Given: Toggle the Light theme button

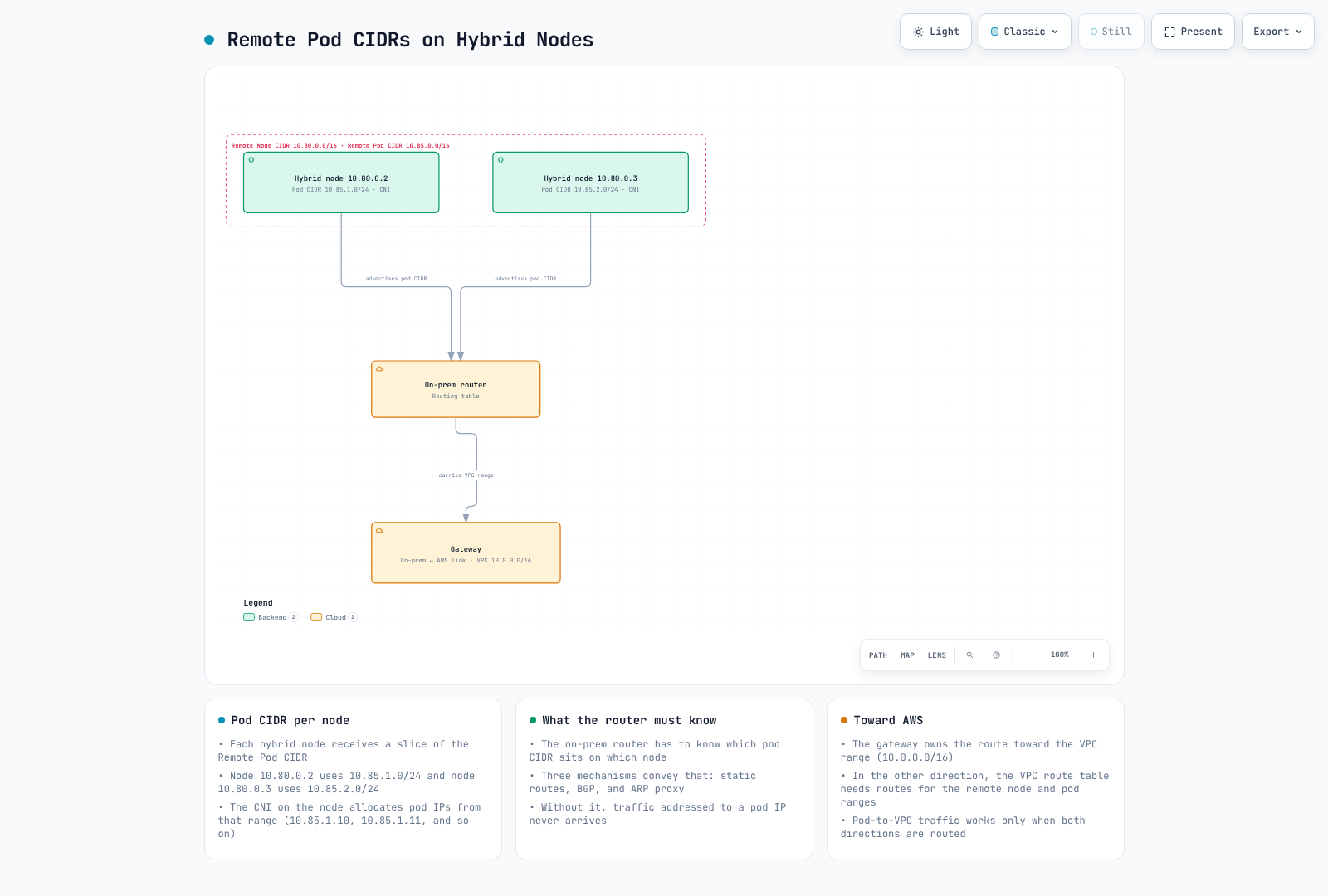Looking at the screenshot, I should 935,32.
